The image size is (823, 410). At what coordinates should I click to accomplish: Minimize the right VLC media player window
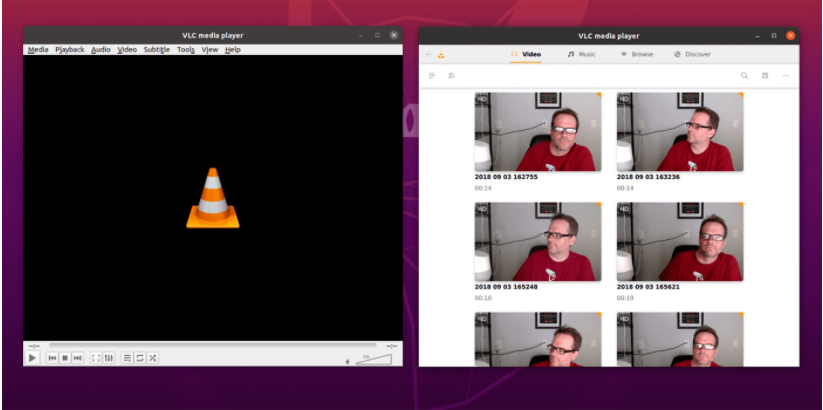757,36
